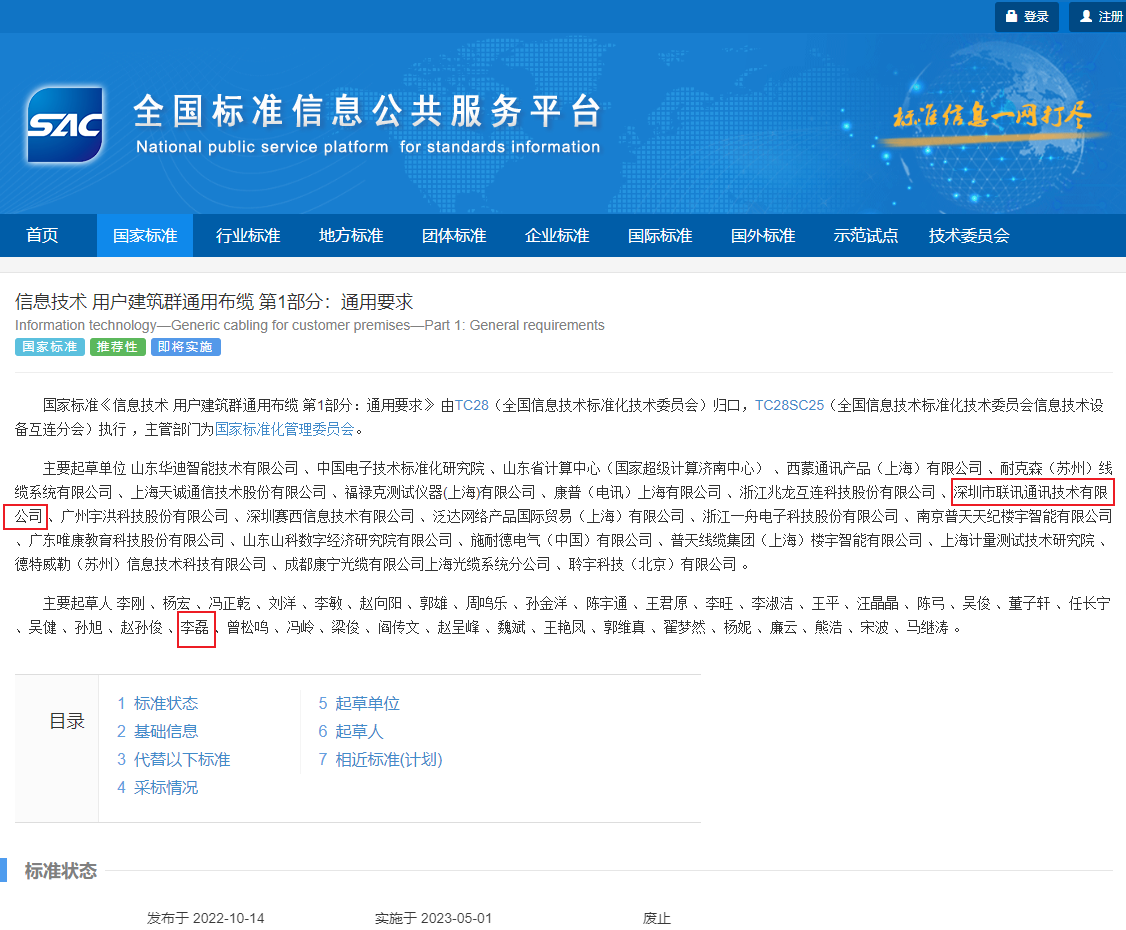Screen dimensions: 1126x930
Task: Click the 山东华迪智能技术有限公司 company name
Action: point(215,469)
